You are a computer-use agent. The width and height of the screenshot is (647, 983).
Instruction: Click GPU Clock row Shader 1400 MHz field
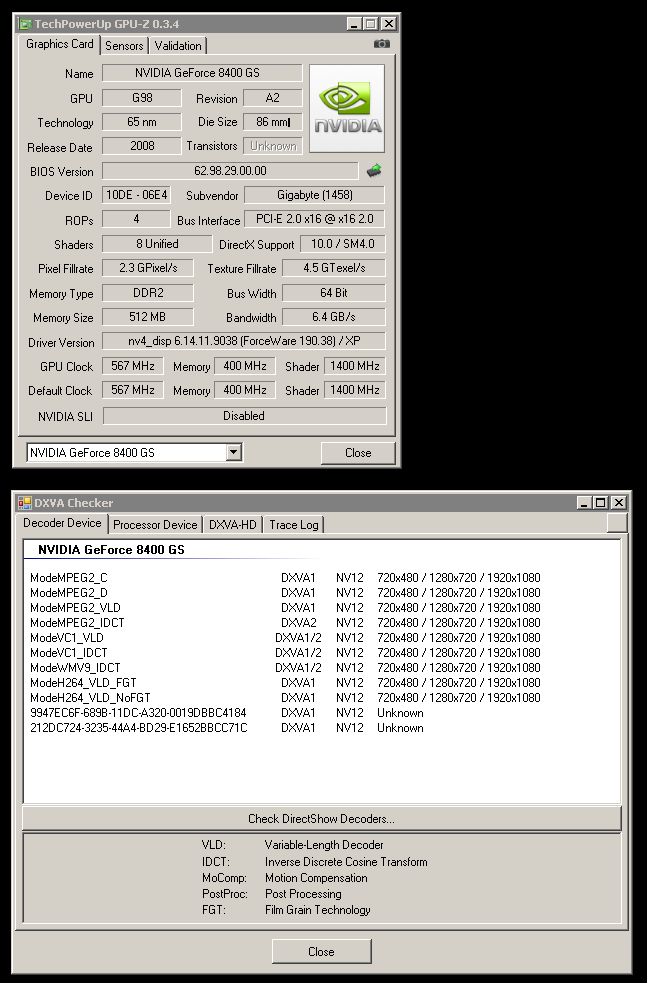354,365
